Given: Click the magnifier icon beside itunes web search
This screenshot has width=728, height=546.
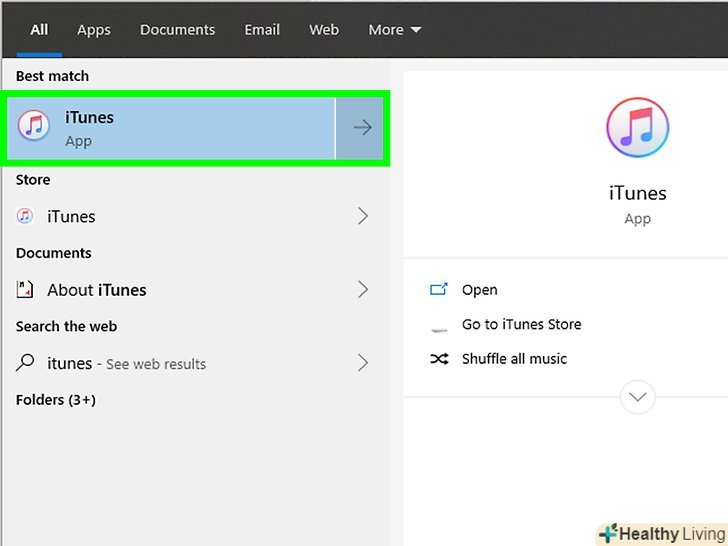Looking at the screenshot, I should point(25,363).
